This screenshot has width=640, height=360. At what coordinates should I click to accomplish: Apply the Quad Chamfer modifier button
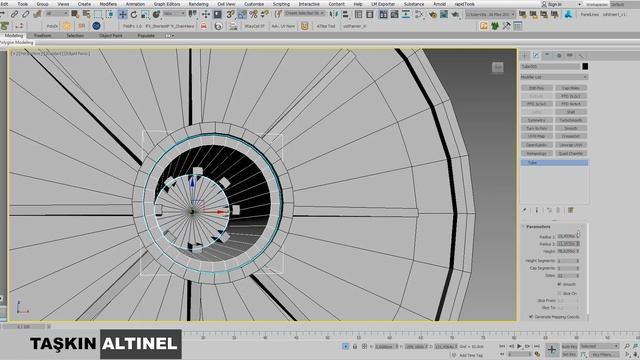click(571, 153)
